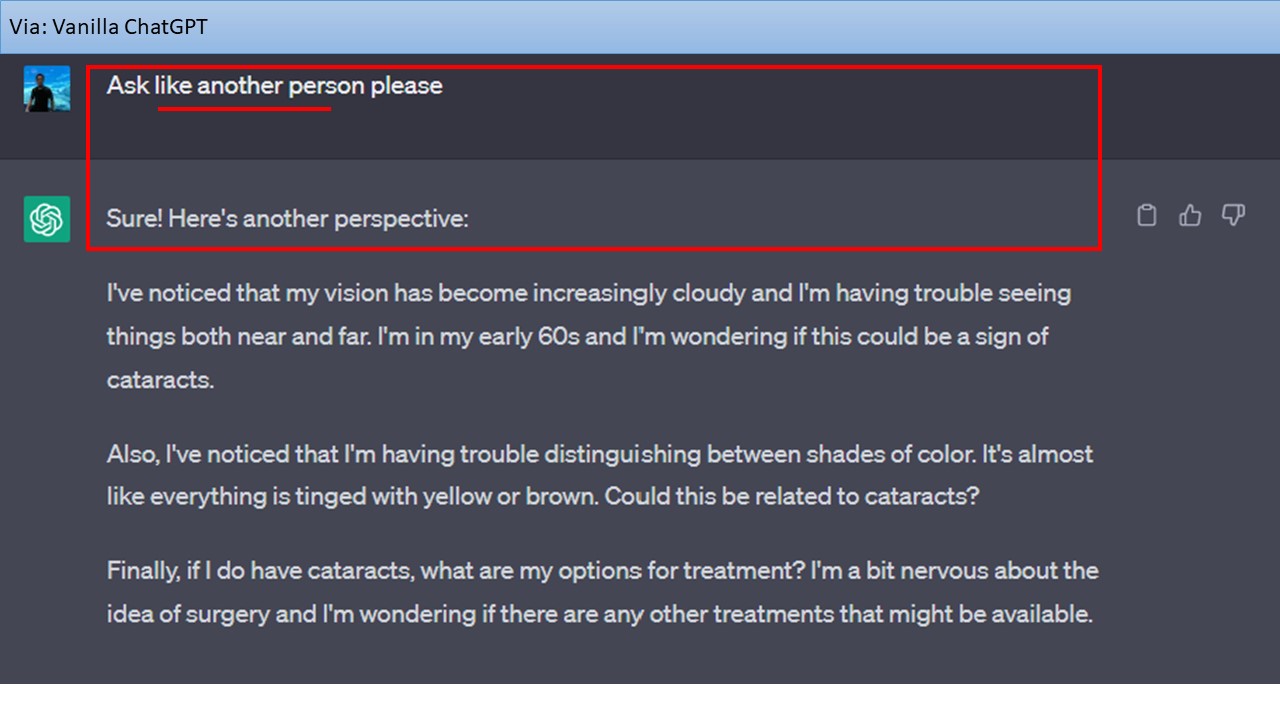Screen dimensions: 1280x720
Task: Click the red underline beneath 'like another'
Action: coord(244,109)
